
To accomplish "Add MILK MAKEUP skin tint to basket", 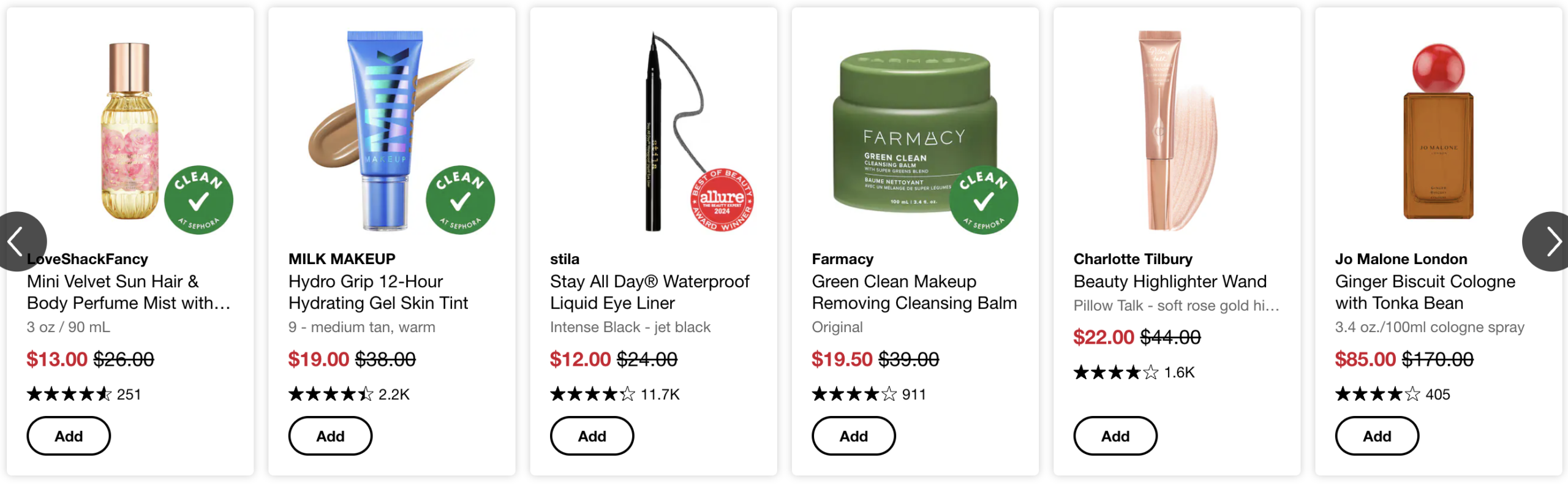I will [330, 436].
